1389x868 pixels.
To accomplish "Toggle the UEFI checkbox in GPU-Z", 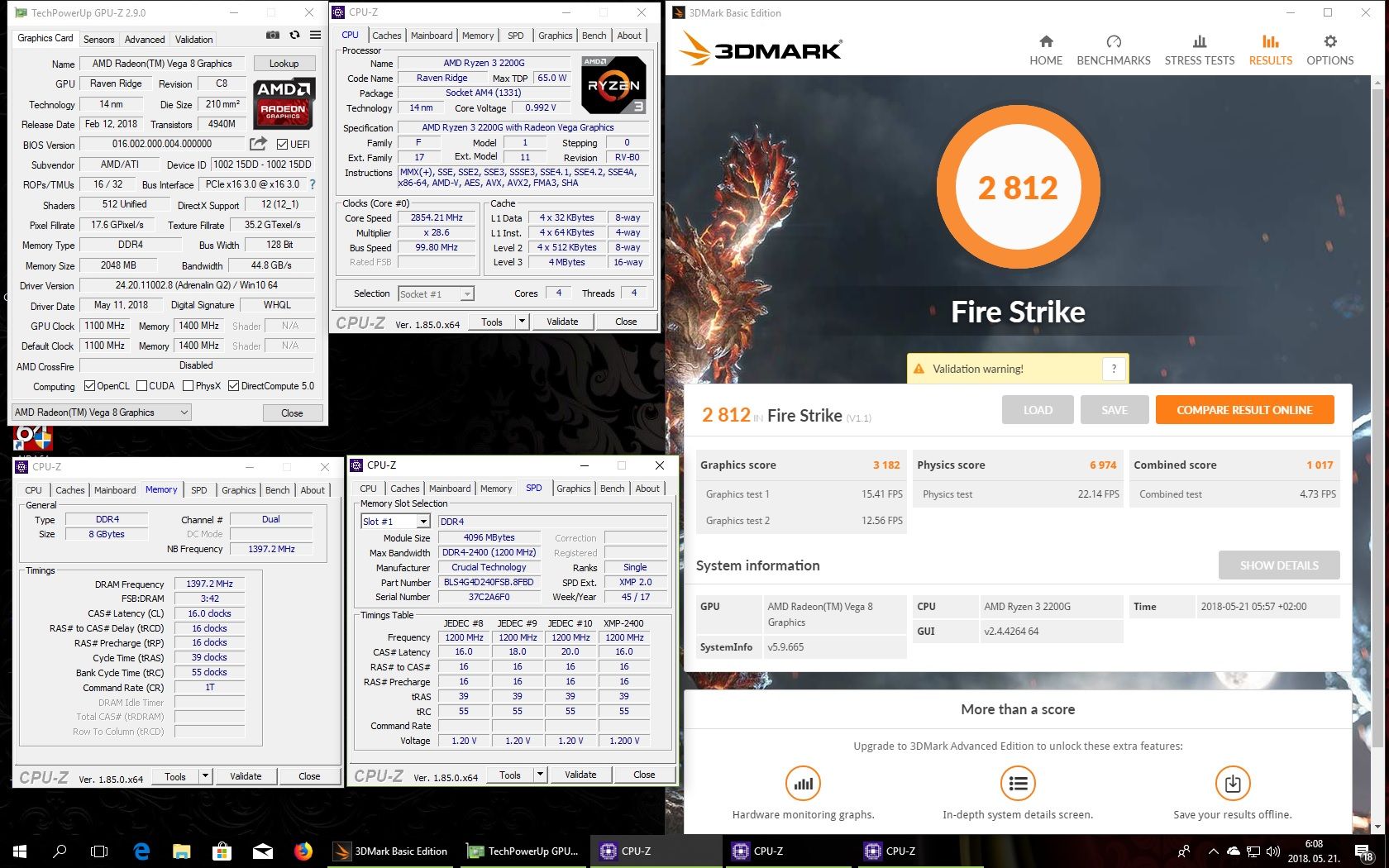I will [x=283, y=145].
